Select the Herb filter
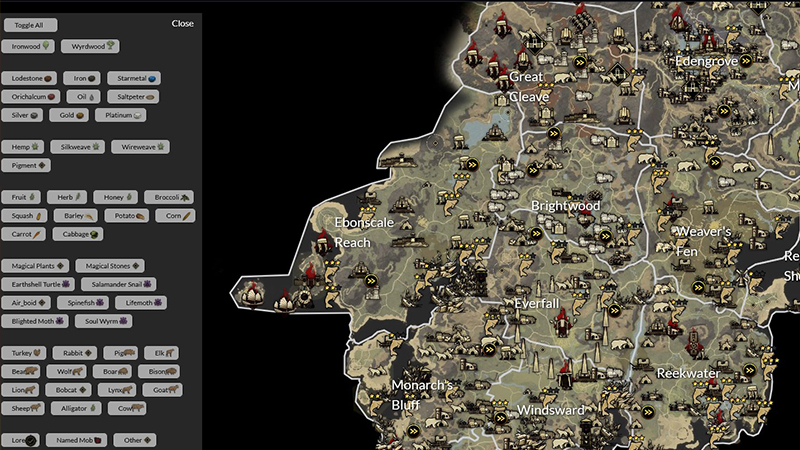The width and height of the screenshot is (800, 450). click(x=67, y=197)
